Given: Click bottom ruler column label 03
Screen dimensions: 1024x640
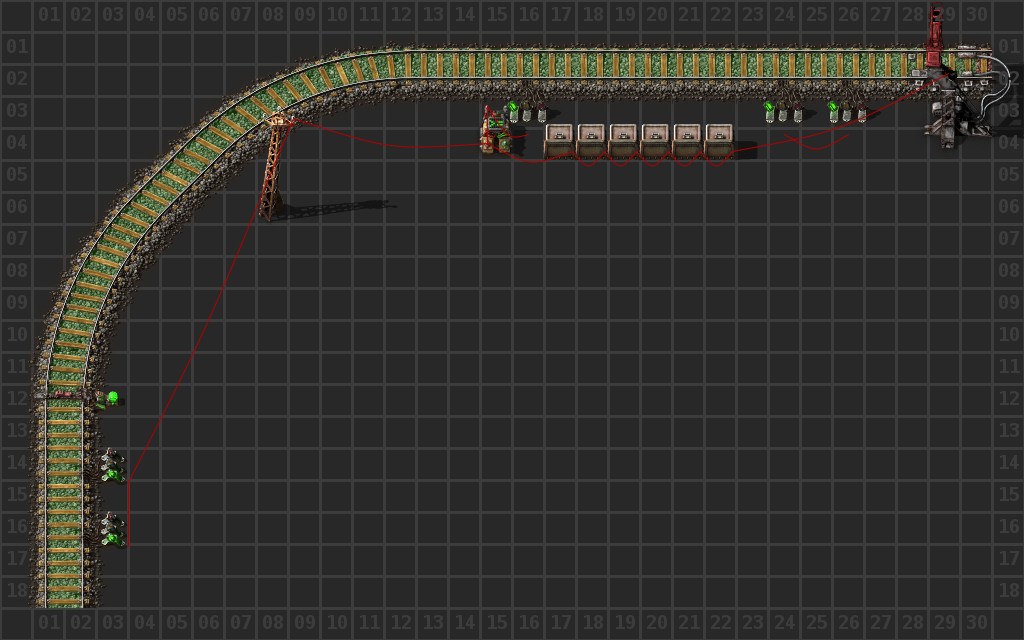Looking at the screenshot, I should [112, 622].
